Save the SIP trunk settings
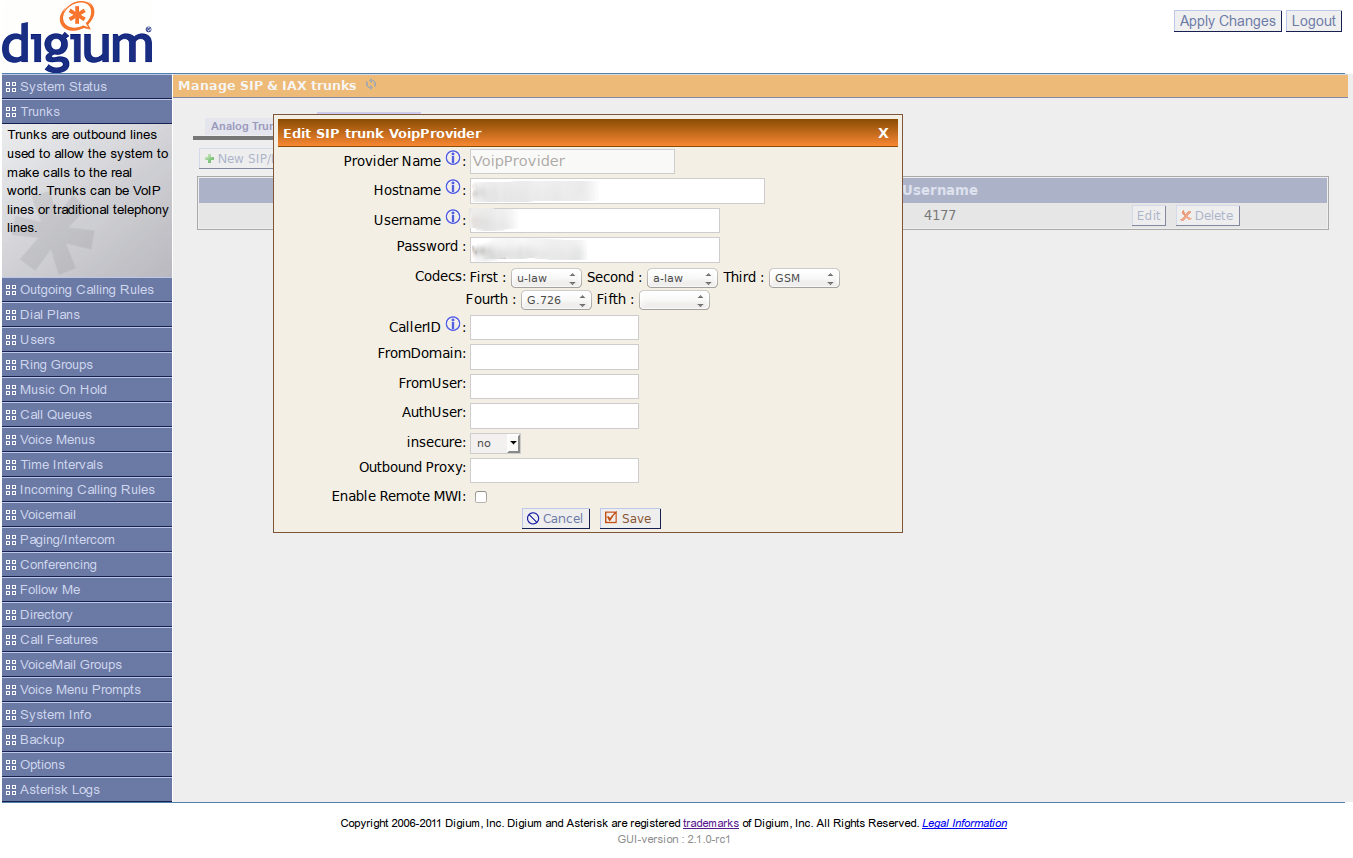Viewport: 1353px width, 858px height. click(x=629, y=518)
